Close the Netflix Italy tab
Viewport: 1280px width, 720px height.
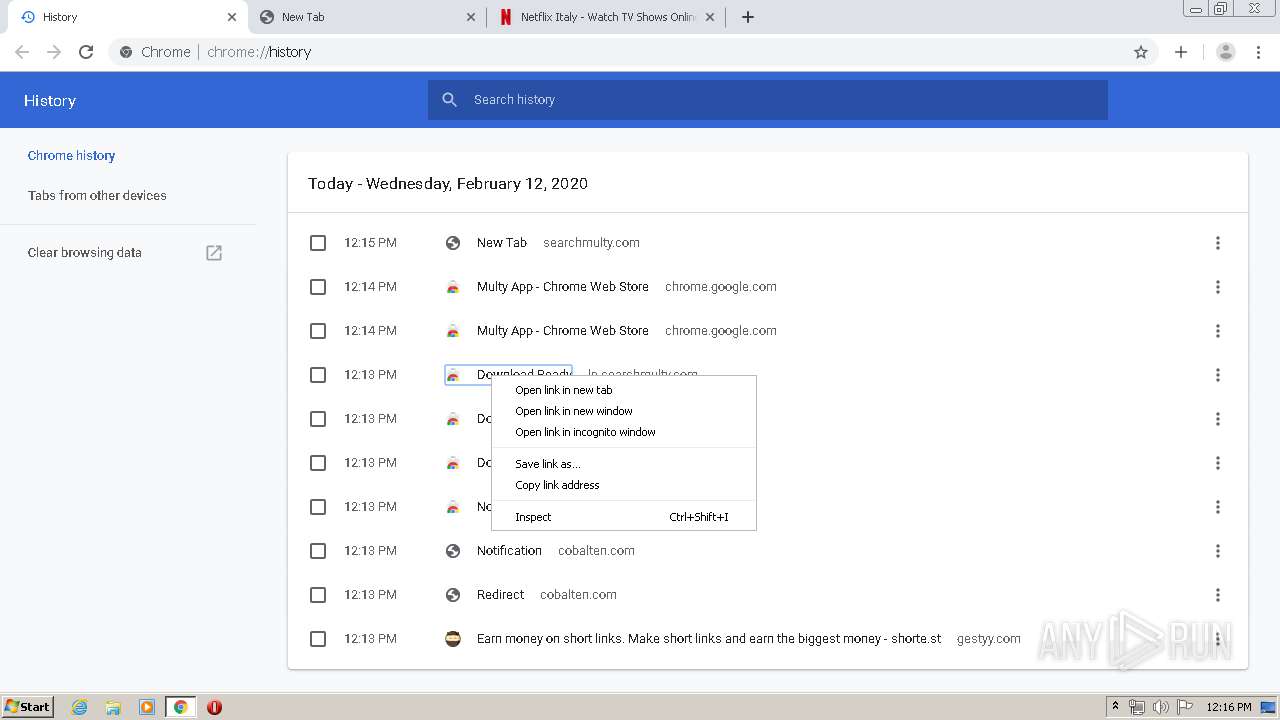click(x=710, y=17)
